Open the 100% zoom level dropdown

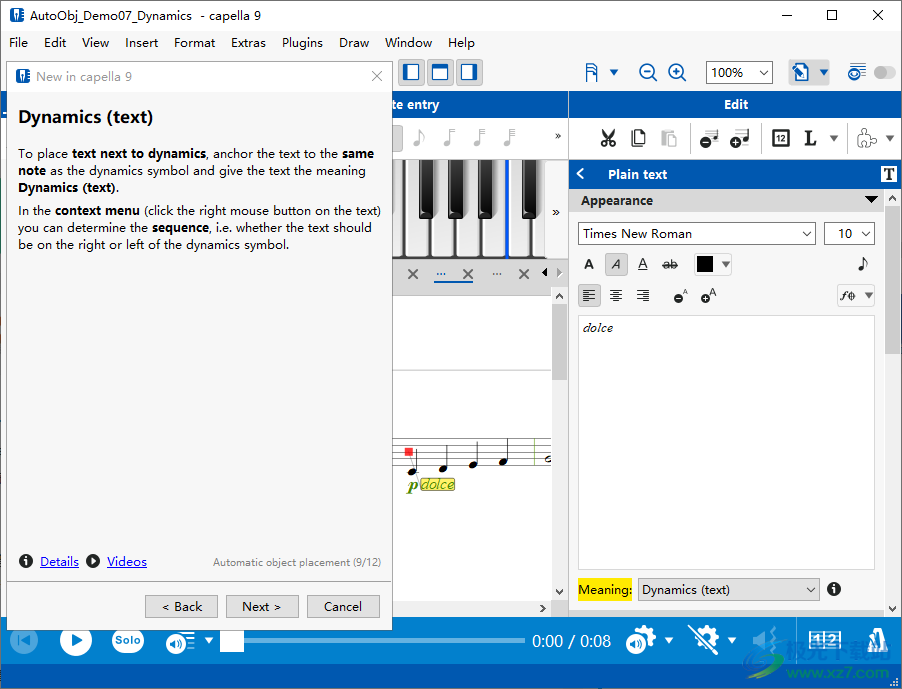coord(739,72)
